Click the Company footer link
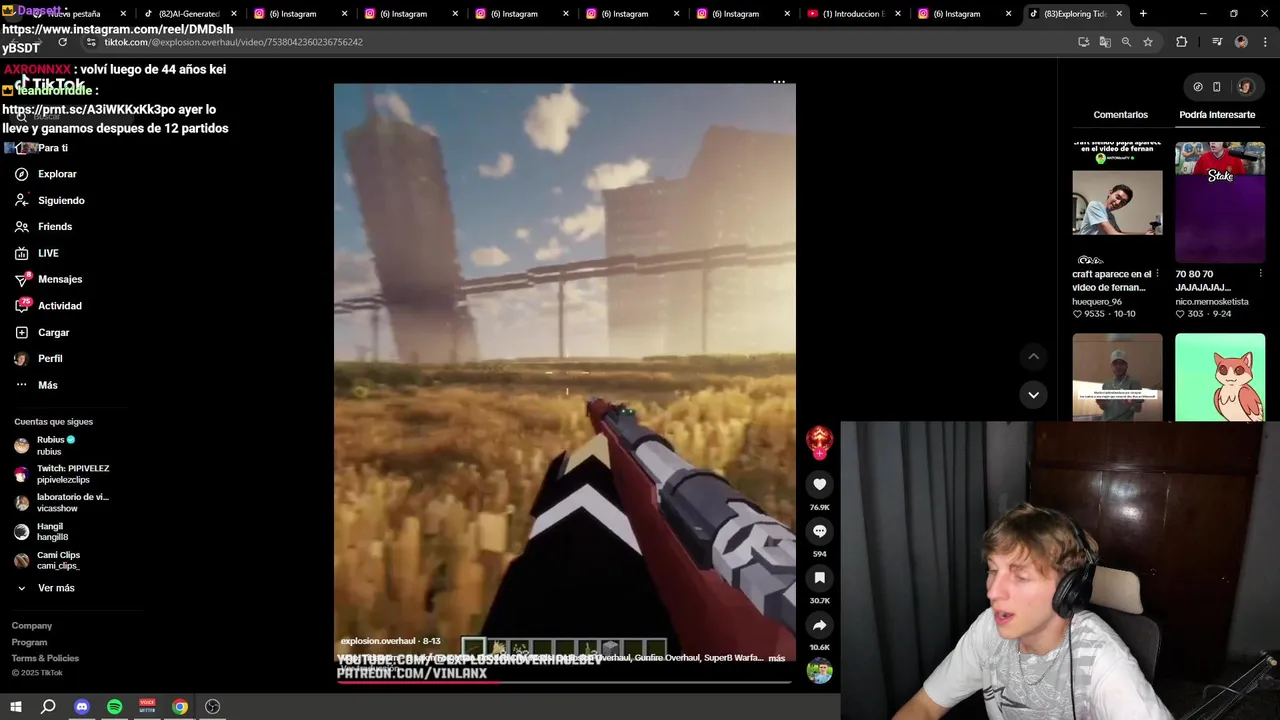 [x=32, y=626]
